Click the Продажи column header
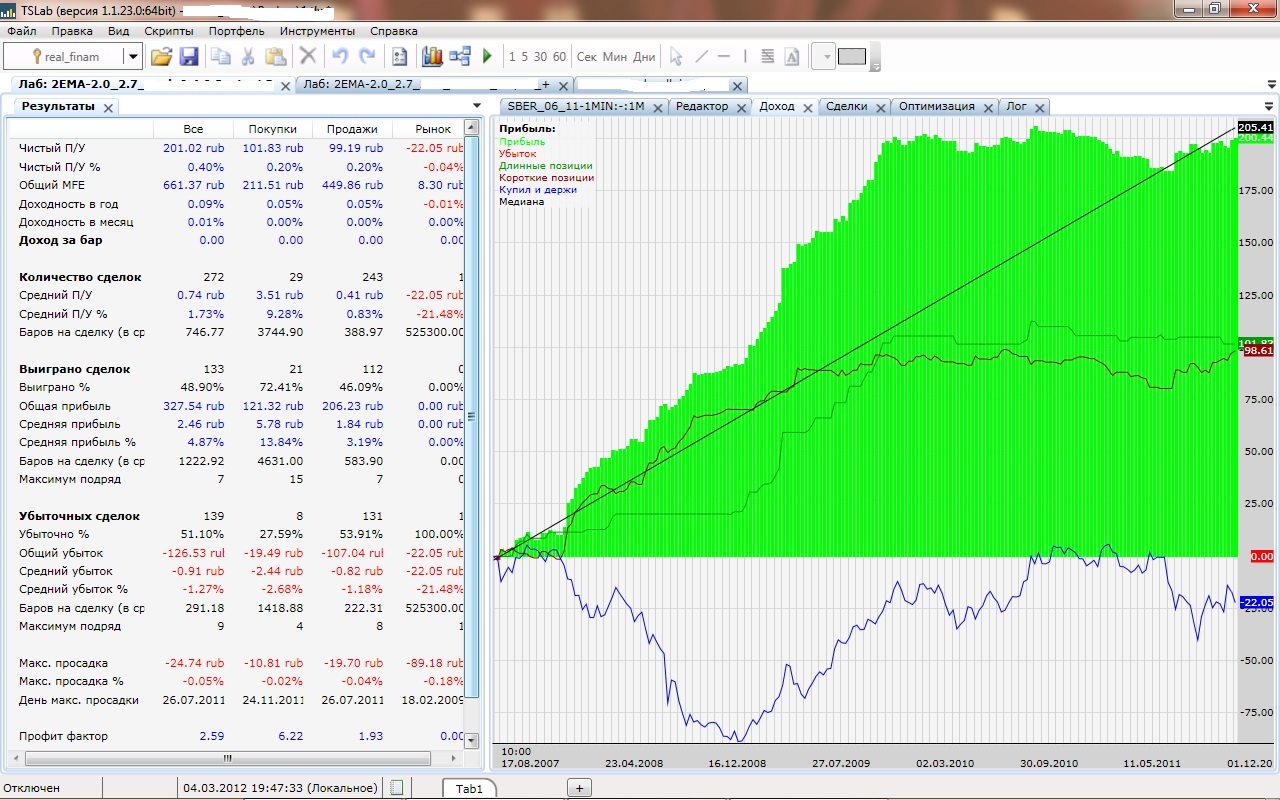Viewport: 1280px width, 800px height. click(x=352, y=129)
